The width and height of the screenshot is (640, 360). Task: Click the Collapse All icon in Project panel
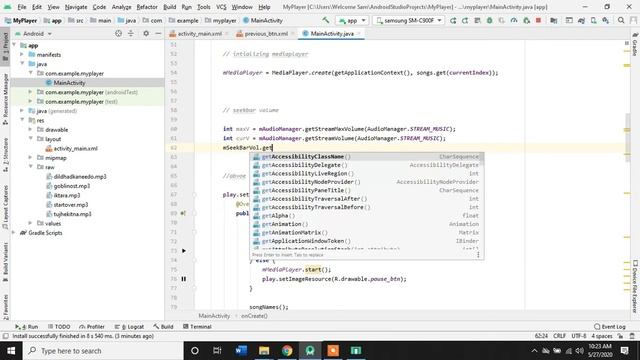click(x=131, y=33)
